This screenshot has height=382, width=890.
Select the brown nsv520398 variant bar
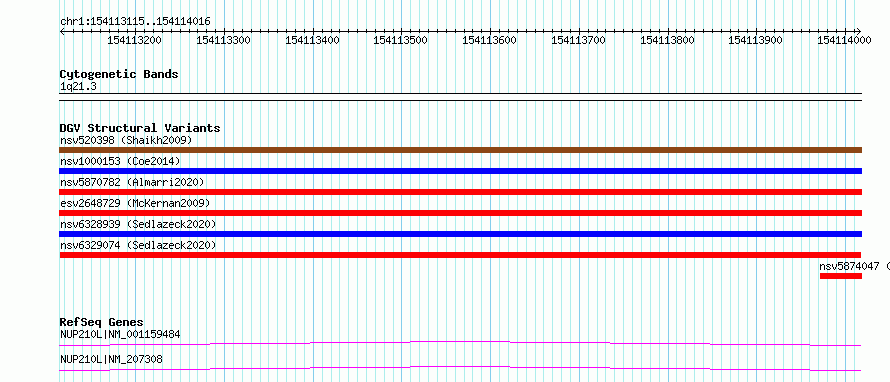click(x=461, y=150)
